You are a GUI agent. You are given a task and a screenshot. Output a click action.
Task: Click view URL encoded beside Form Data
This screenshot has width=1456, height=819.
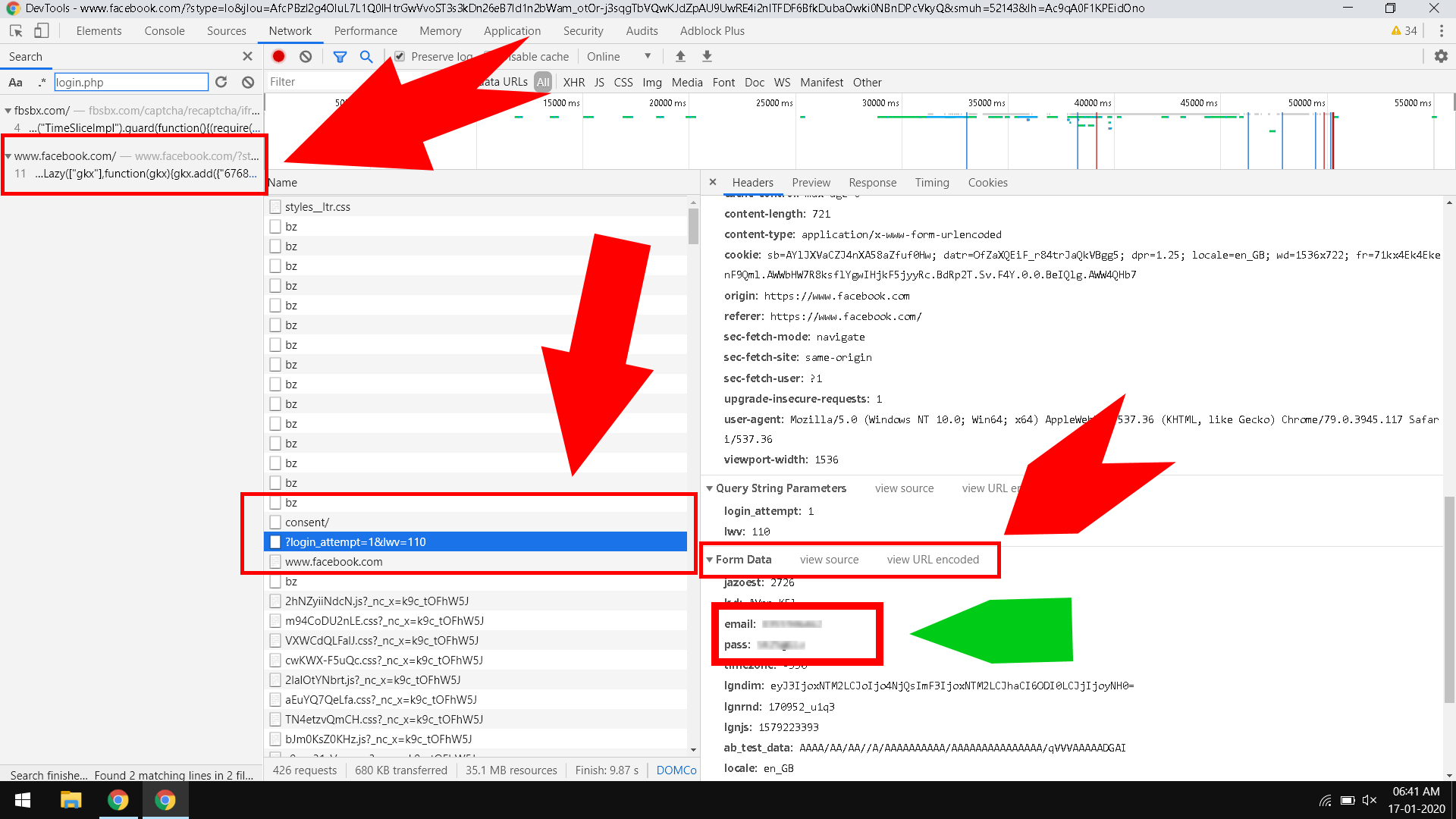tap(933, 560)
